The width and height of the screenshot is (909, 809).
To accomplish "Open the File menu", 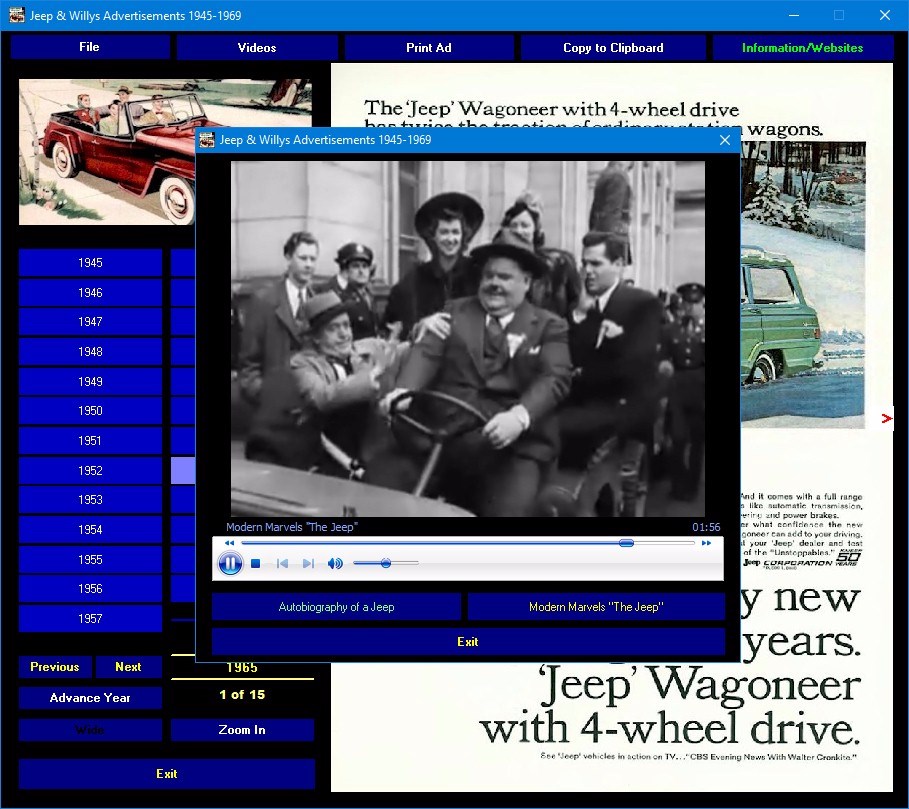I will [x=89, y=47].
